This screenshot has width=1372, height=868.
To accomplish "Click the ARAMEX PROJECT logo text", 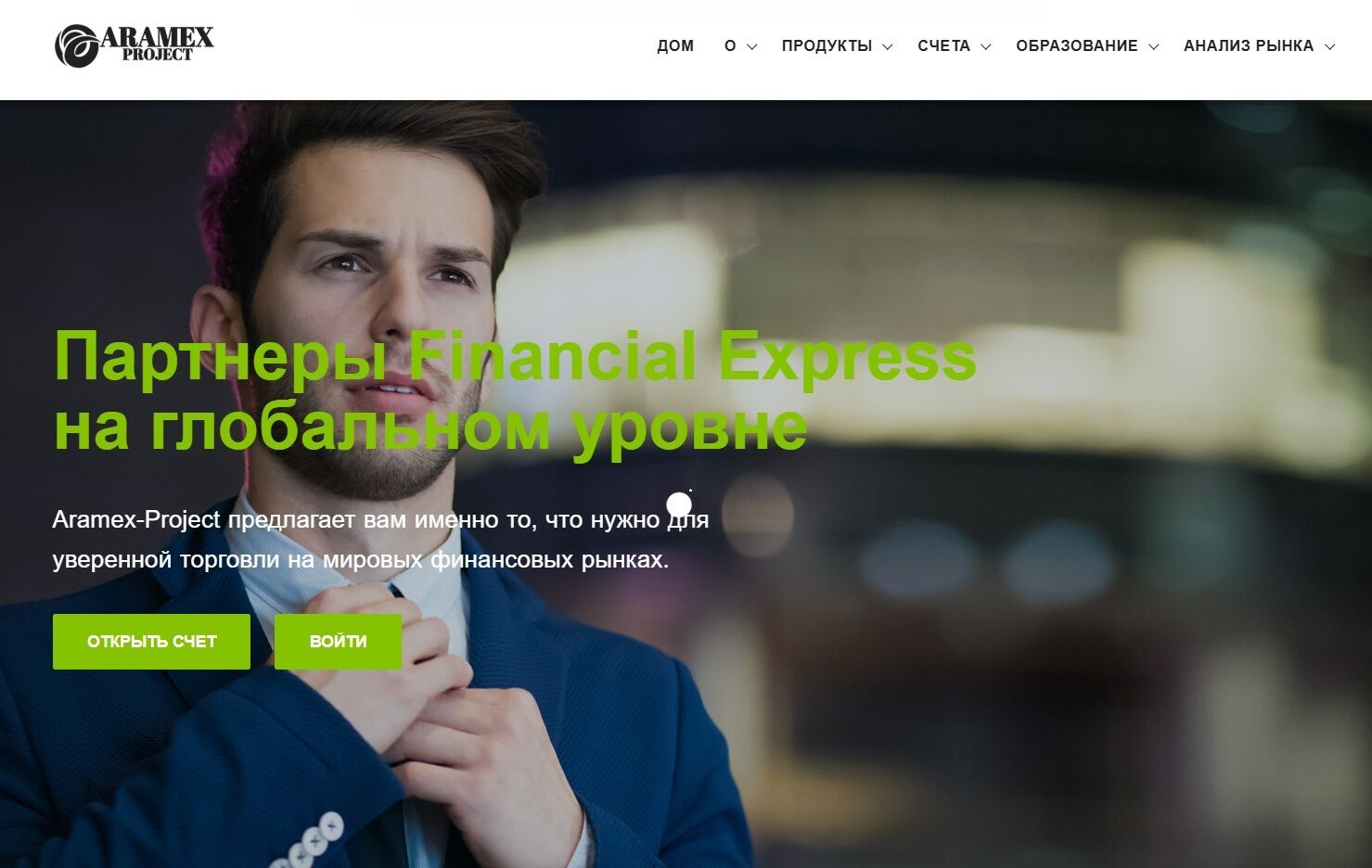I will [x=157, y=45].
